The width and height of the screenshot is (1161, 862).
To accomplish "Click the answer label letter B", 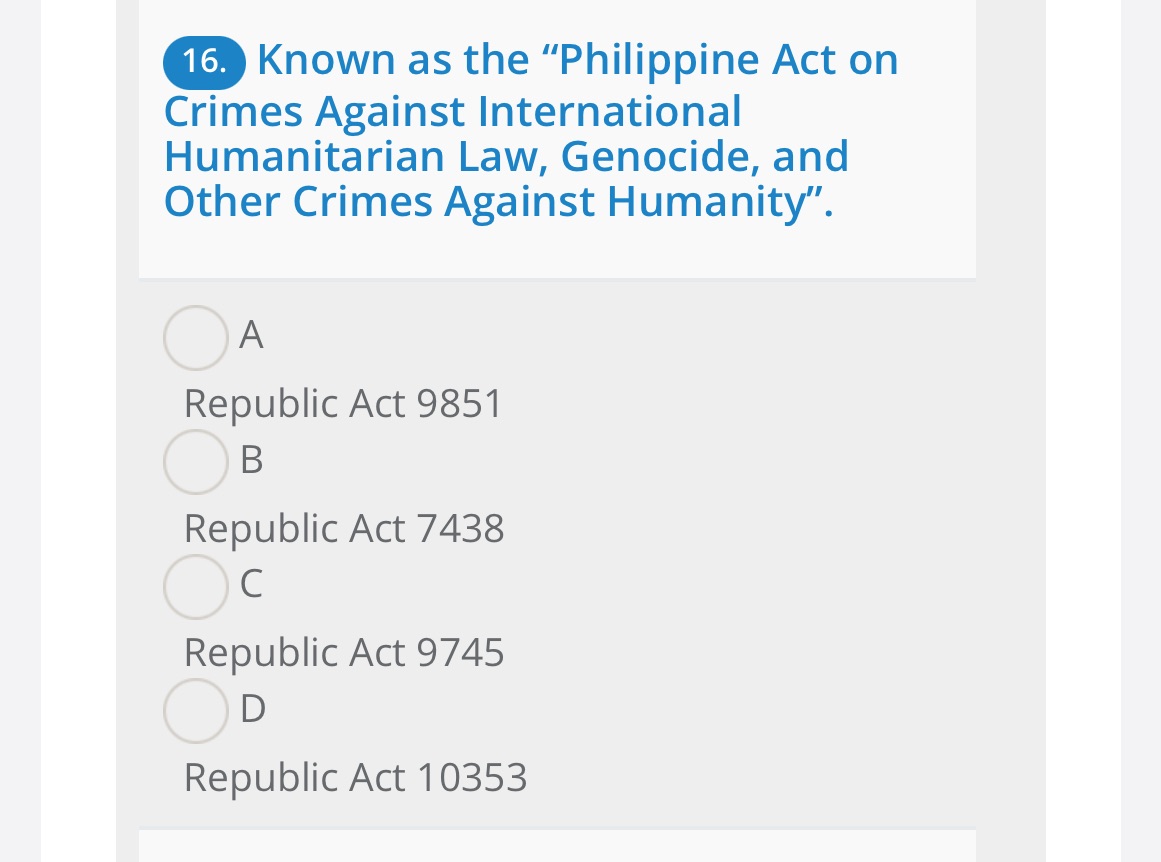I will (251, 461).
